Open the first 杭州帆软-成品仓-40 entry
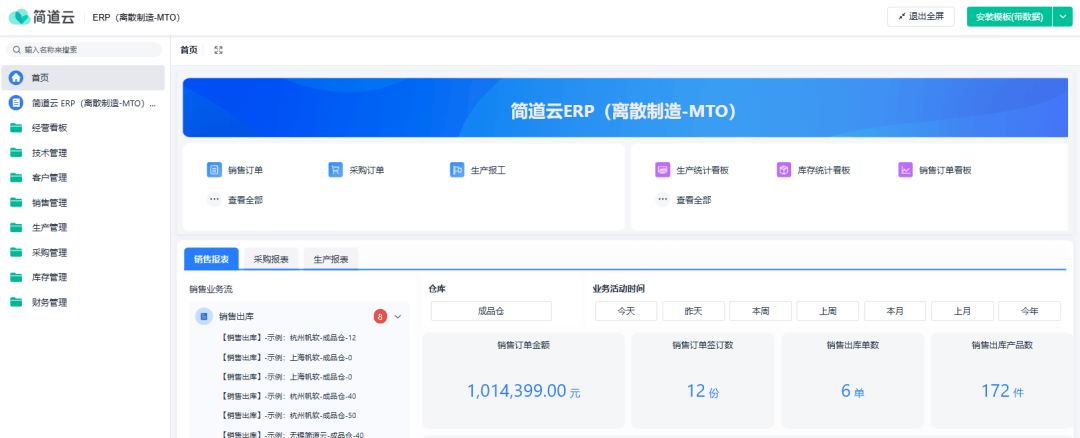This screenshot has width=1080, height=438. (x=289, y=396)
